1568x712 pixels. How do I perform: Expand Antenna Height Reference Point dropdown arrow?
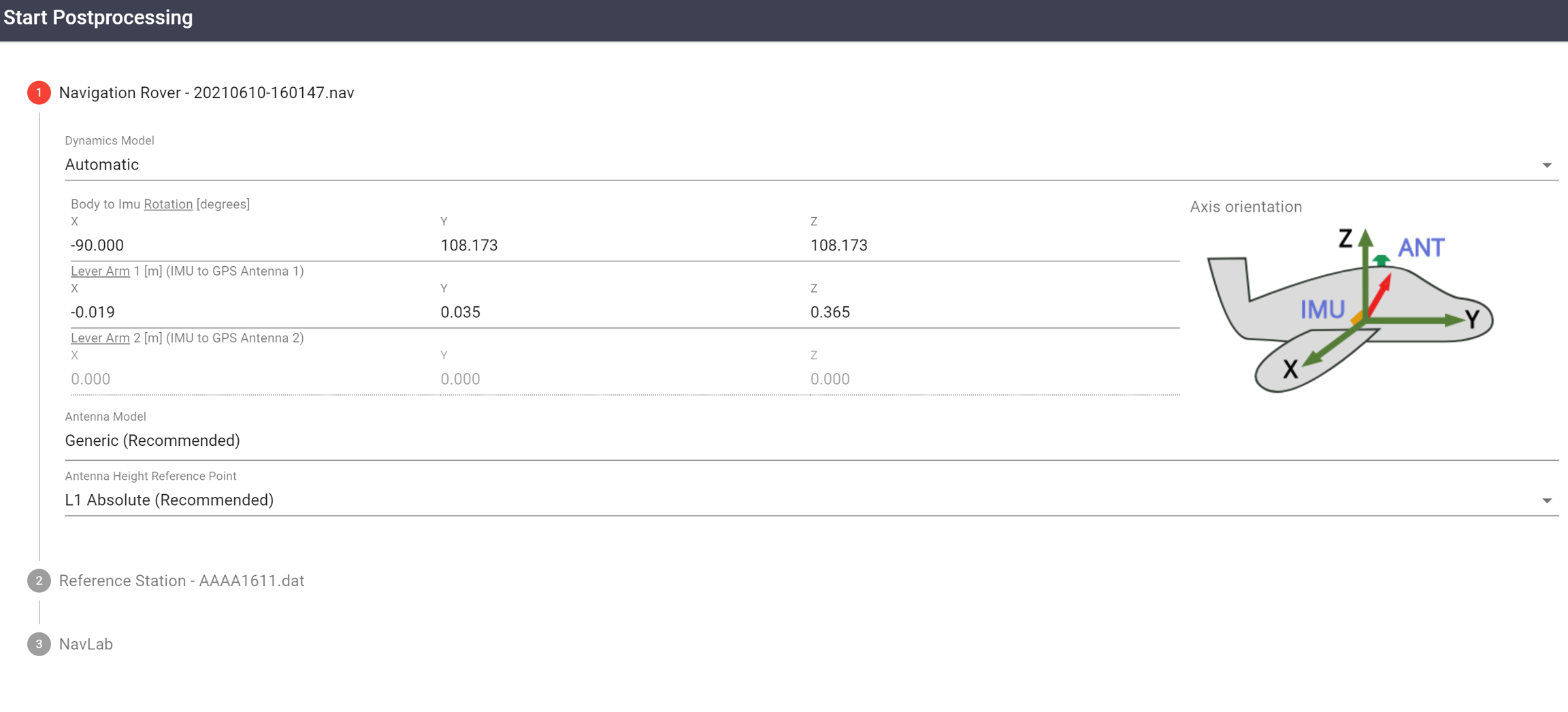(x=1546, y=501)
